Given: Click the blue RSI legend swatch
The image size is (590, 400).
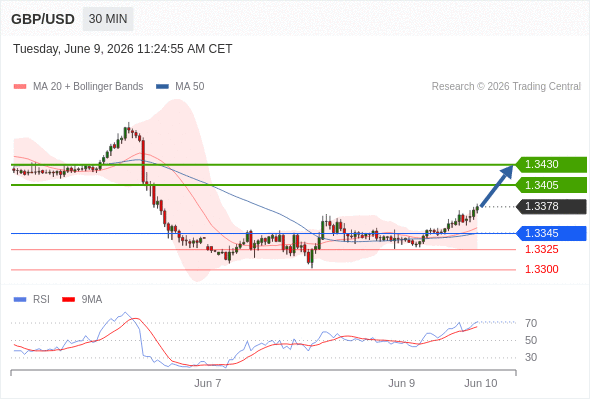Looking at the screenshot, I should click(x=20, y=300).
